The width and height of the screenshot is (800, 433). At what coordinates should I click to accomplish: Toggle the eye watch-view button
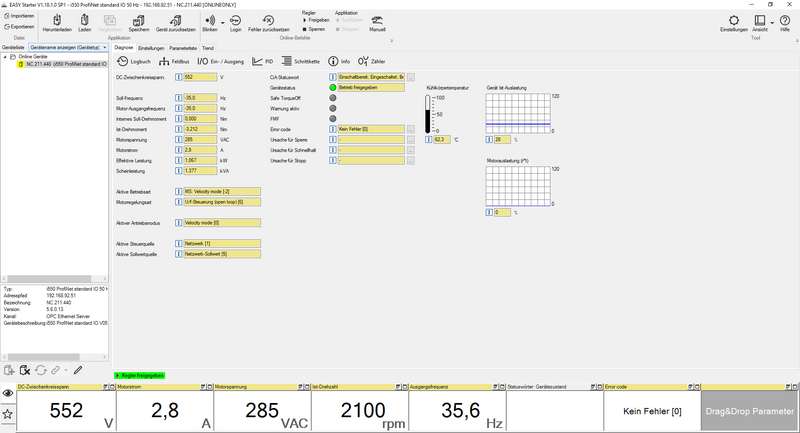[8, 393]
